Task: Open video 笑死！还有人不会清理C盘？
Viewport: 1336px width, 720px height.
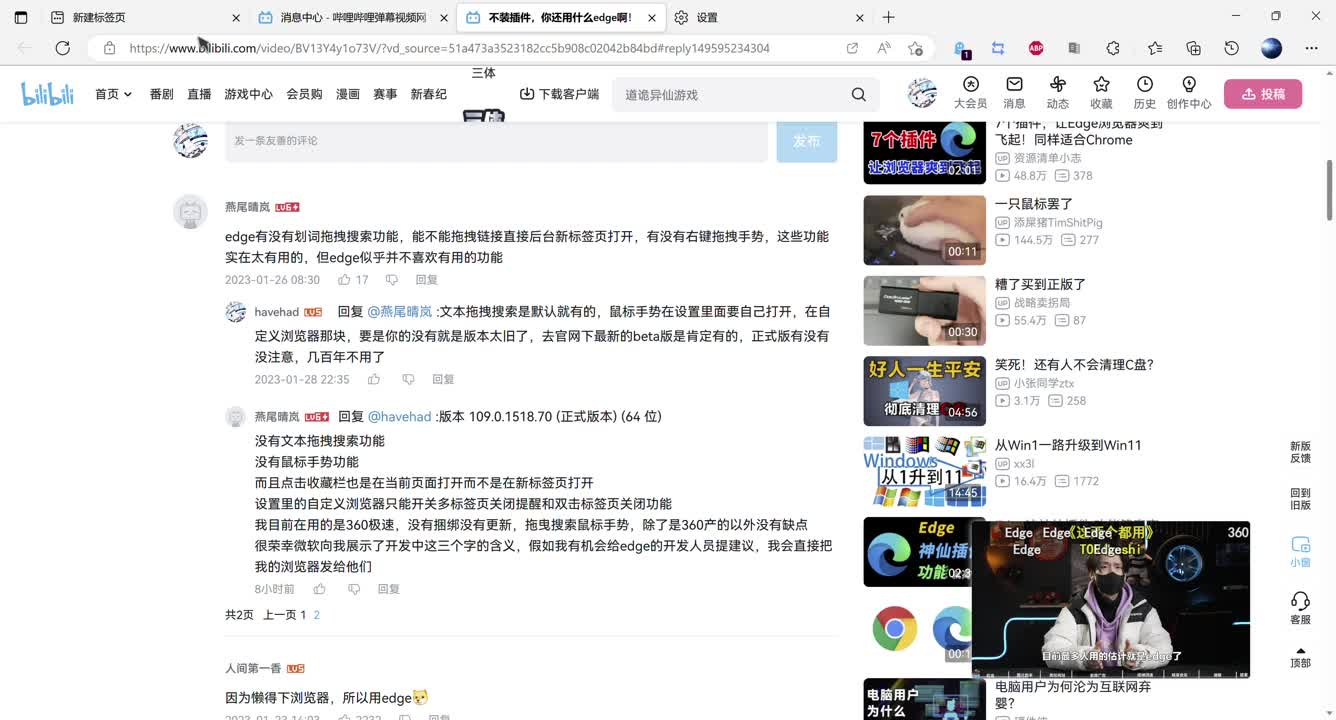Action: [x=1074, y=365]
